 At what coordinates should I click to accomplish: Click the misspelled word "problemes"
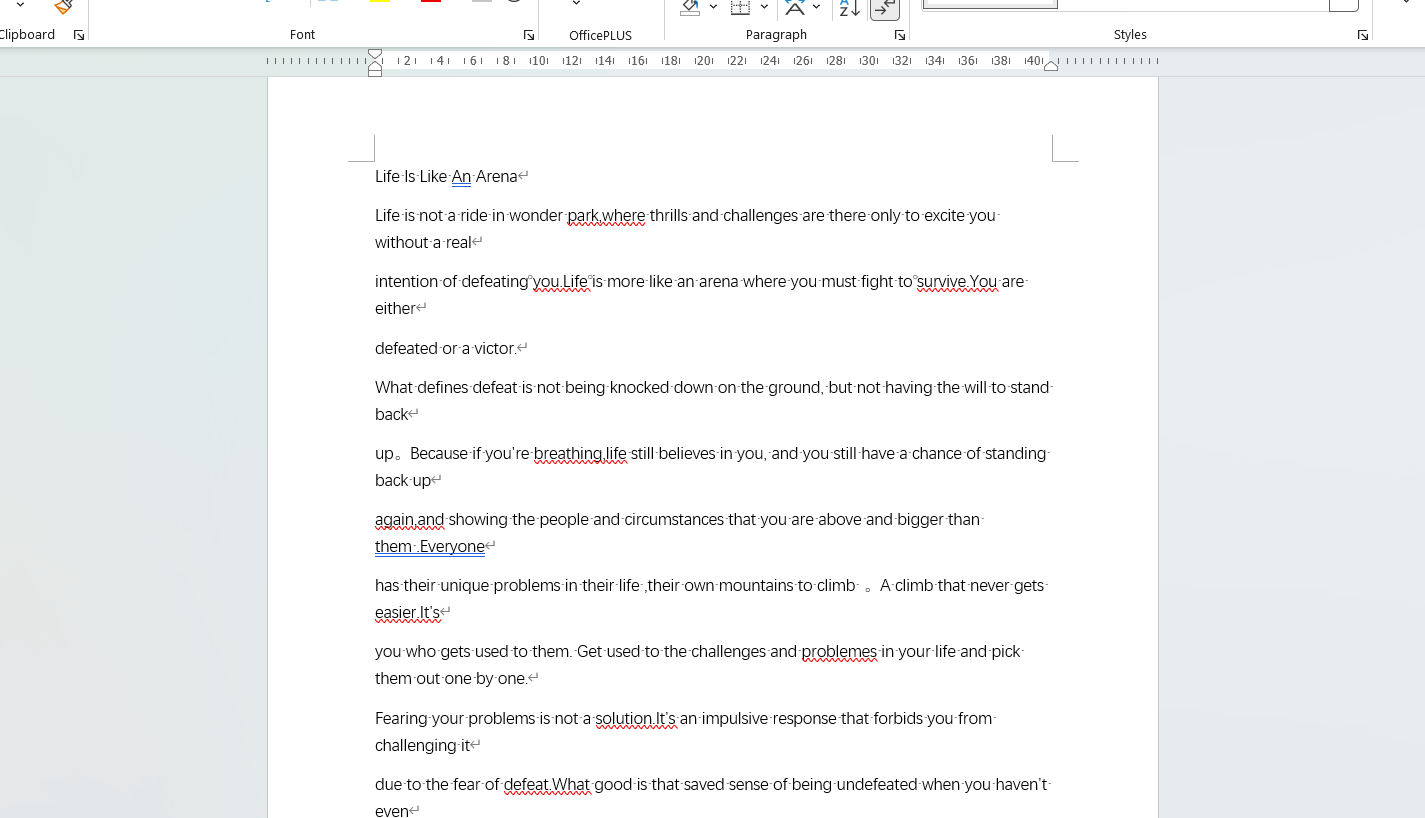pyautogui.click(x=839, y=652)
